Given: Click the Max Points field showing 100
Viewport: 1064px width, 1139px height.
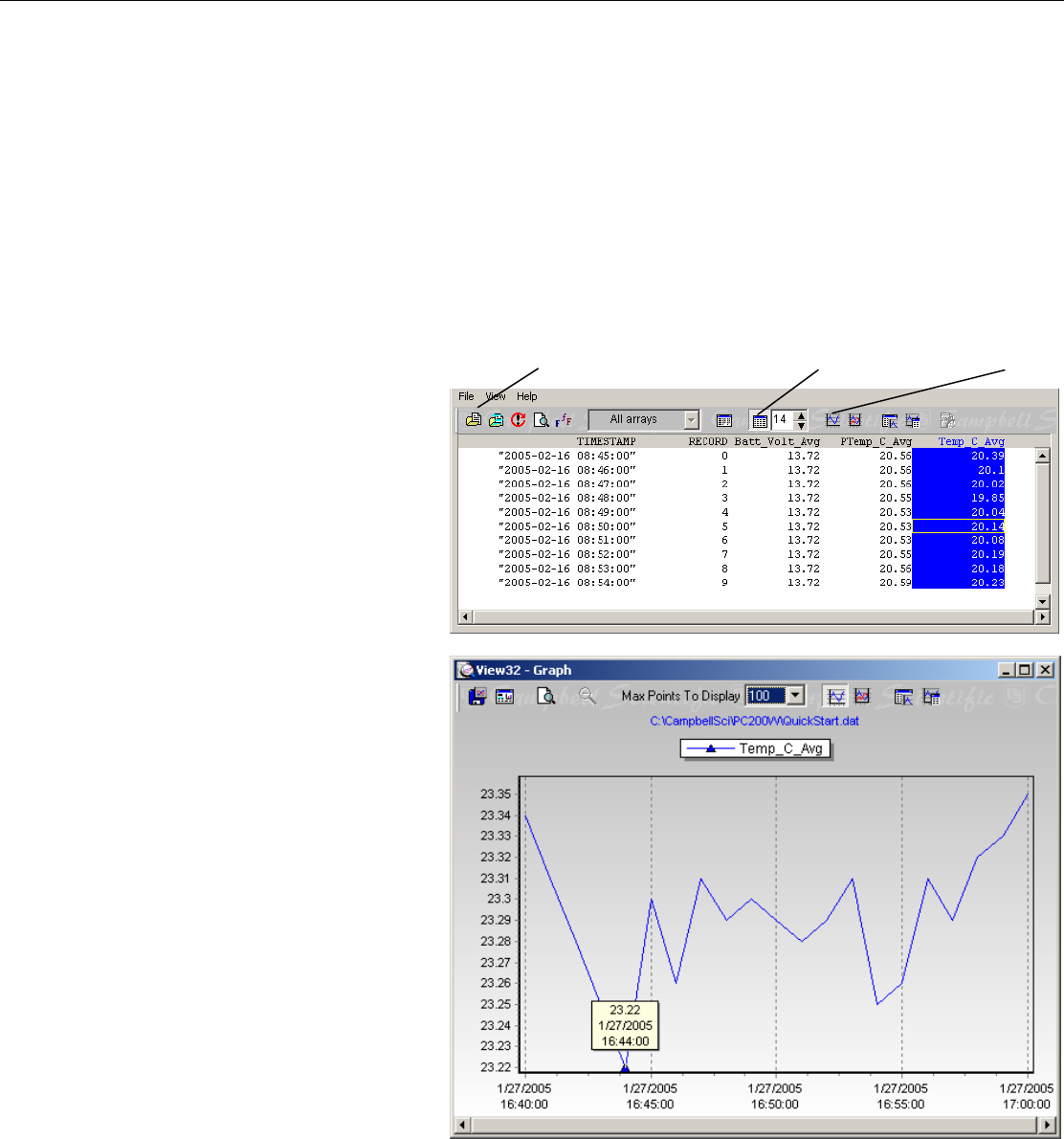Looking at the screenshot, I should pos(766,696).
